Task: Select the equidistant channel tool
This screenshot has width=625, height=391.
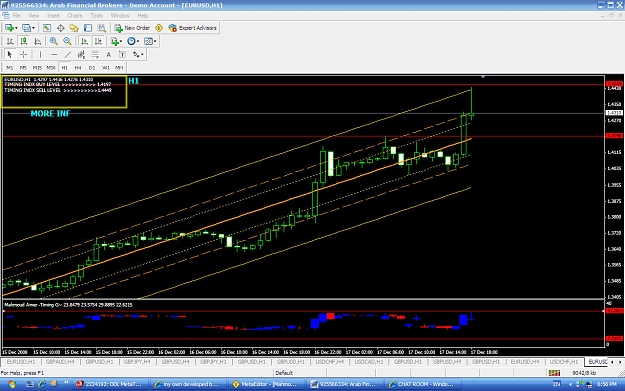Action: 81,55
